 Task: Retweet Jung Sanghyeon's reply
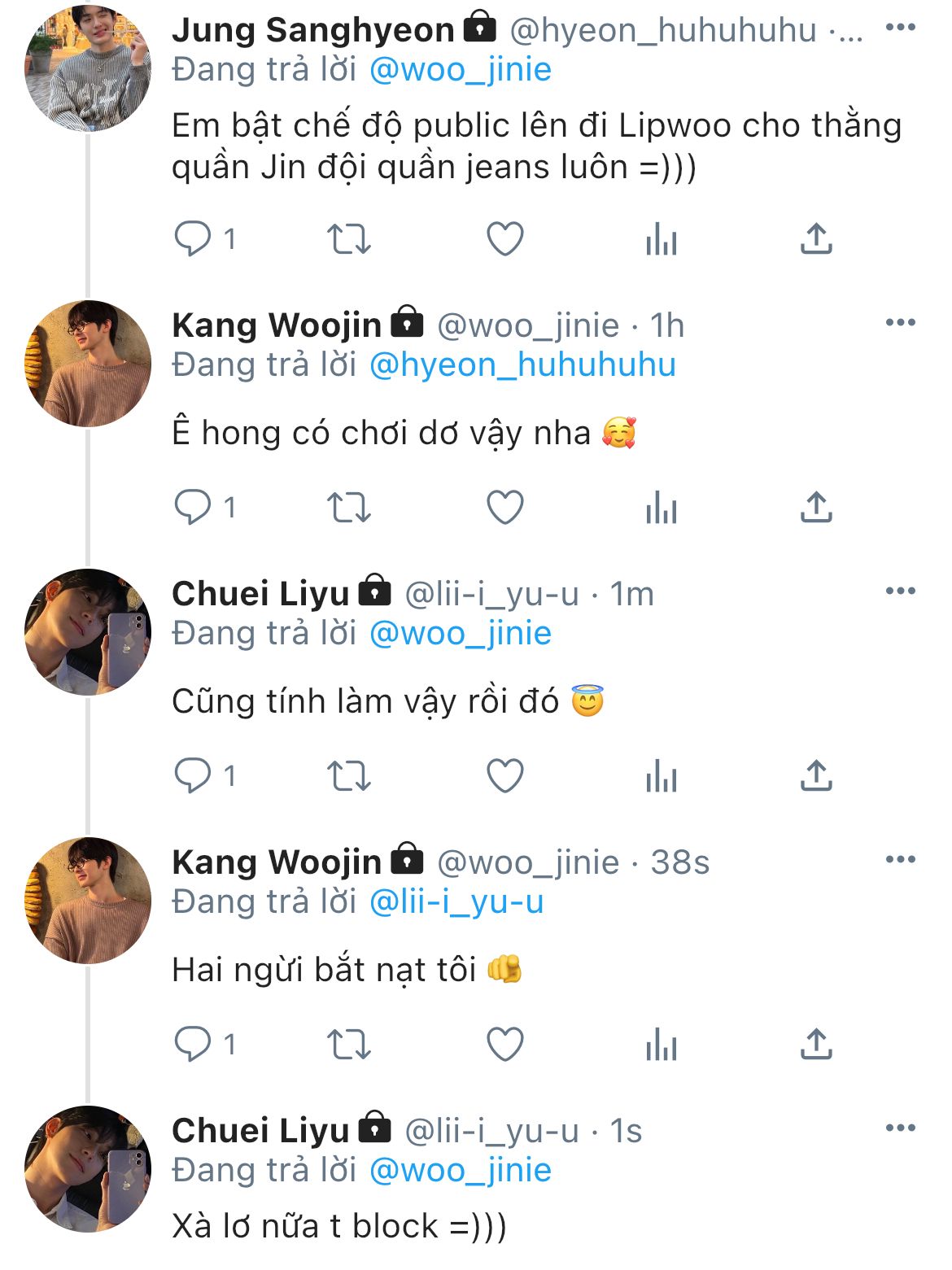pyautogui.click(x=348, y=239)
